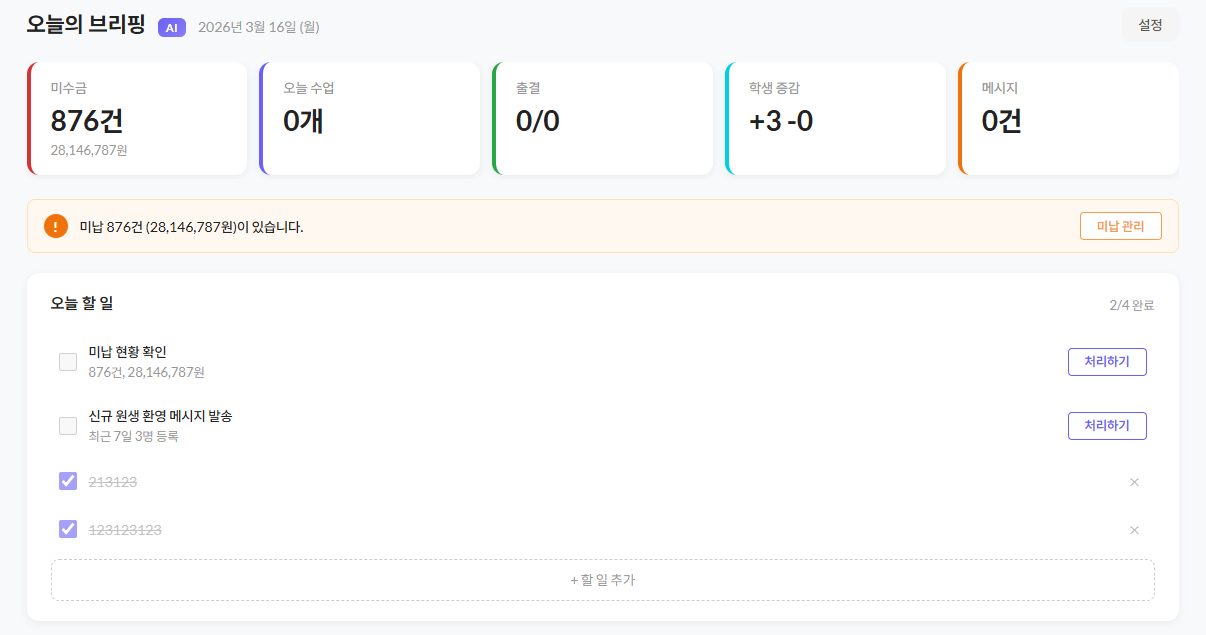Viewport: 1206px width, 635px height.
Task: Delete the 213123 to-do item
Action: [1134, 482]
